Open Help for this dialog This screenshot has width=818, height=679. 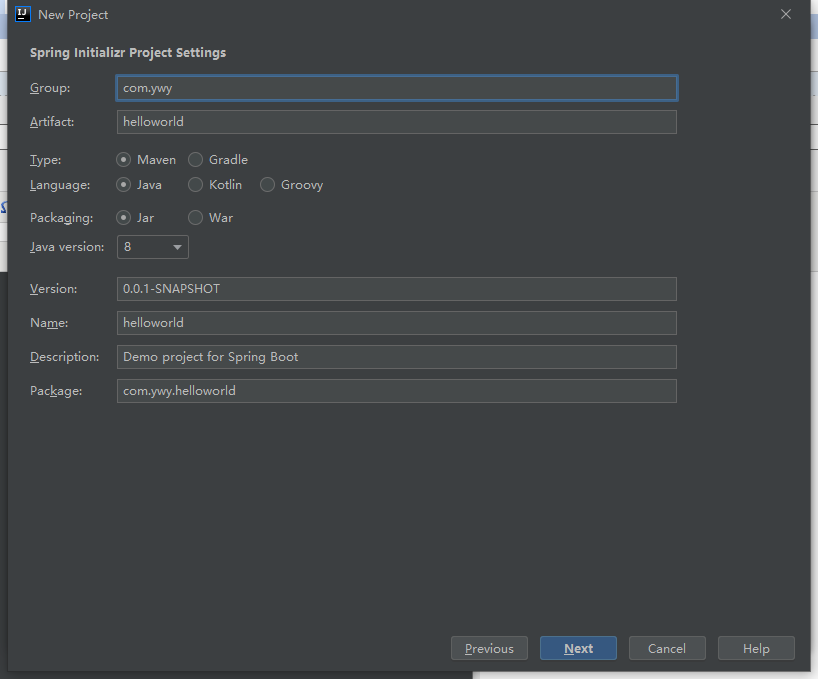pos(756,649)
